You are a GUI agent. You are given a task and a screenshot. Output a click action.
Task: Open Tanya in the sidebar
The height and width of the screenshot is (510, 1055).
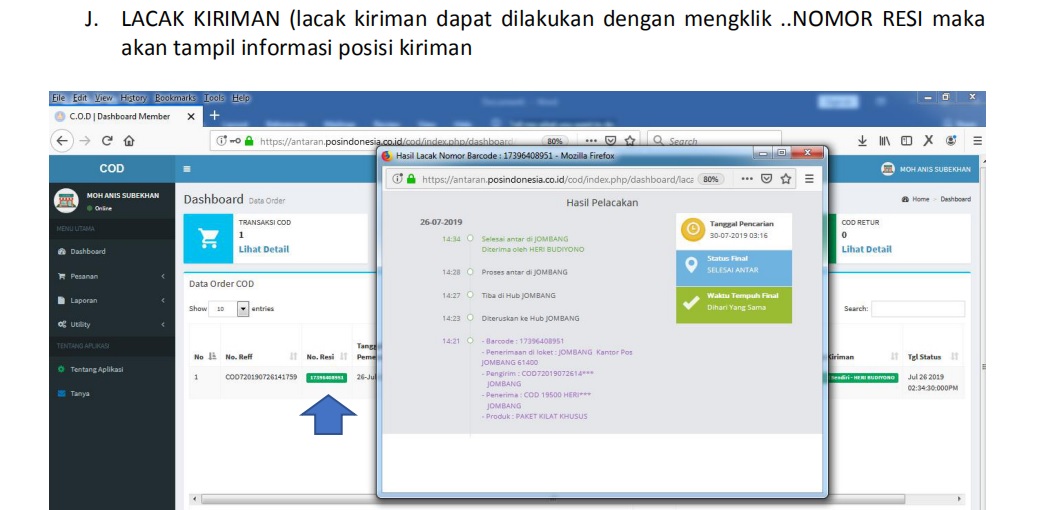point(79,394)
